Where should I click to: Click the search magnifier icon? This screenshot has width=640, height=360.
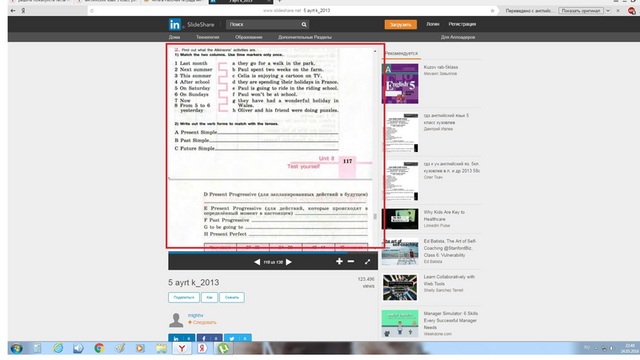click(304, 24)
